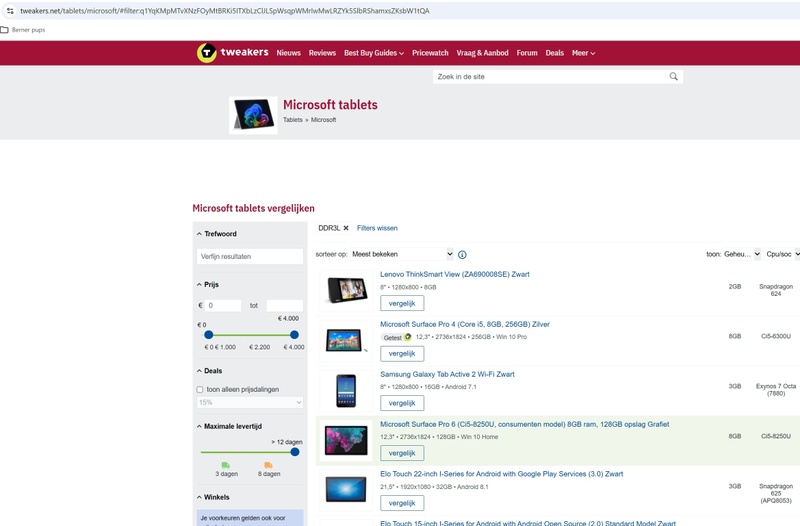Remove the DDR3L filter with the x
The width and height of the screenshot is (800, 526).
(x=346, y=228)
